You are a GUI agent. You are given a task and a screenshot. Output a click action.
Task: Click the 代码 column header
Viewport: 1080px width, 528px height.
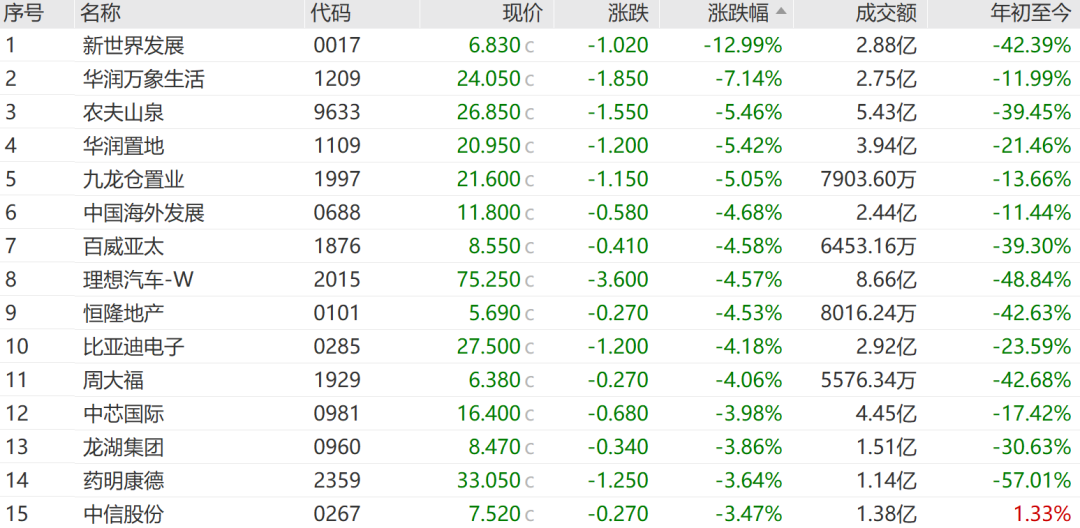pos(331,12)
